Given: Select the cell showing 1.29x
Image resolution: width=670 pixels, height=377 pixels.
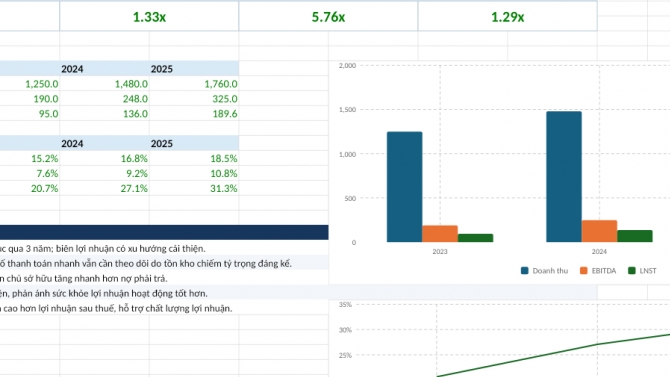Looking at the screenshot, I should click(507, 17).
